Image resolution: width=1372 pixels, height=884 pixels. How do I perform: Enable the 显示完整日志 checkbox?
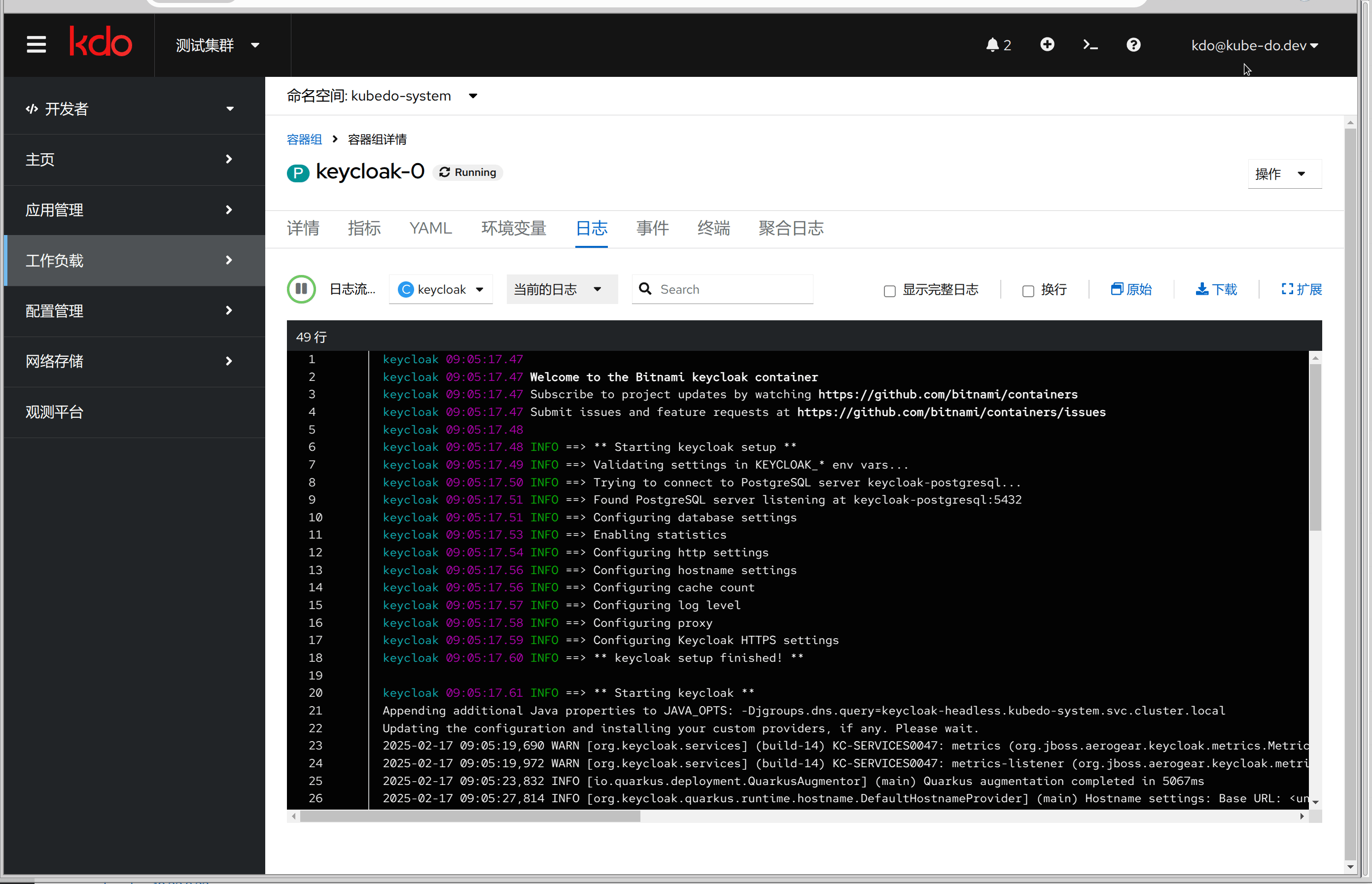889,291
